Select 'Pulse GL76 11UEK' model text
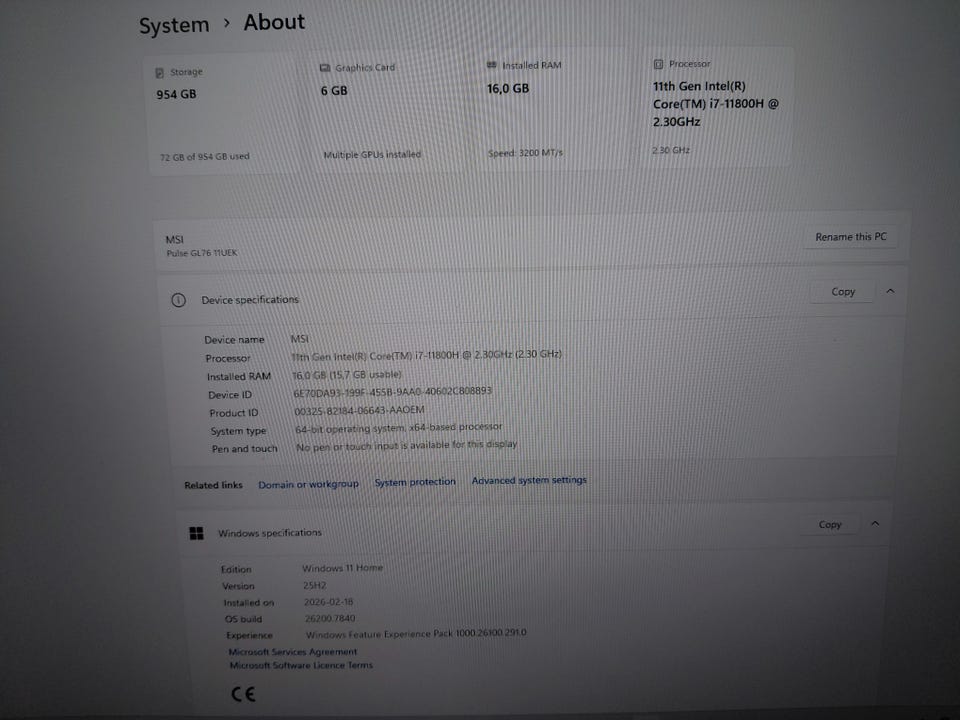 [x=201, y=253]
